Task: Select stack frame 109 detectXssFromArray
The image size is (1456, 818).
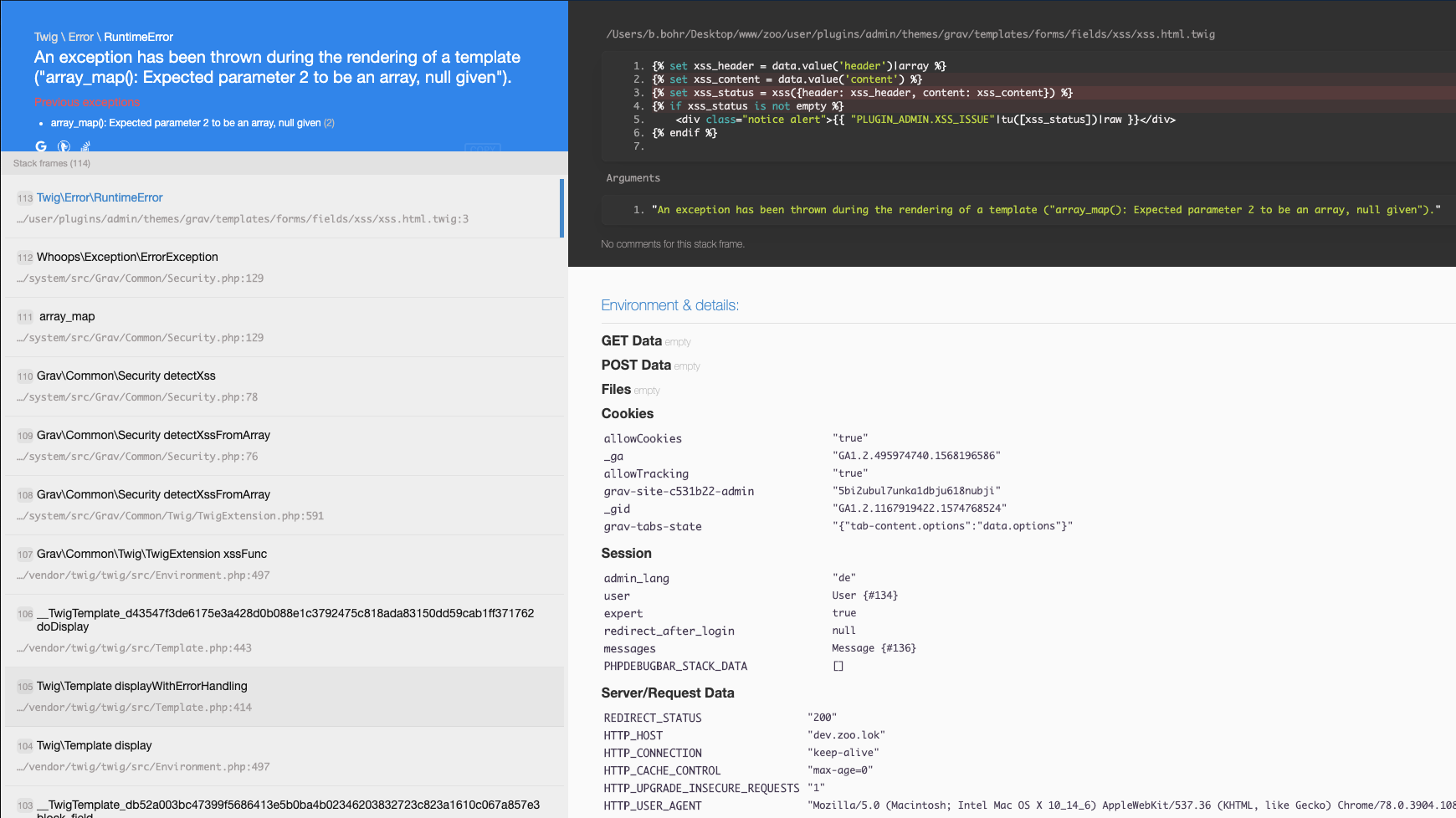Action: click(x=285, y=446)
